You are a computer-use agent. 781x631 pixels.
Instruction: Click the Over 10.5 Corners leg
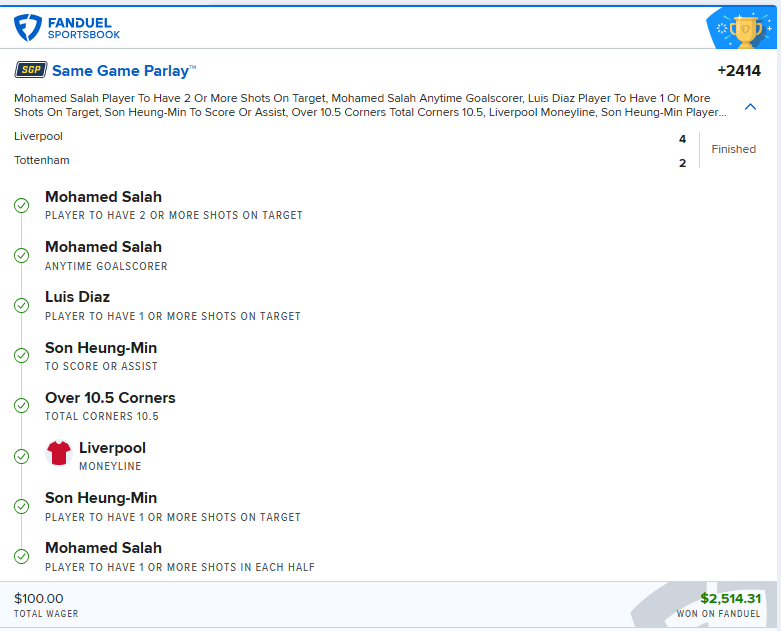(x=110, y=398)
